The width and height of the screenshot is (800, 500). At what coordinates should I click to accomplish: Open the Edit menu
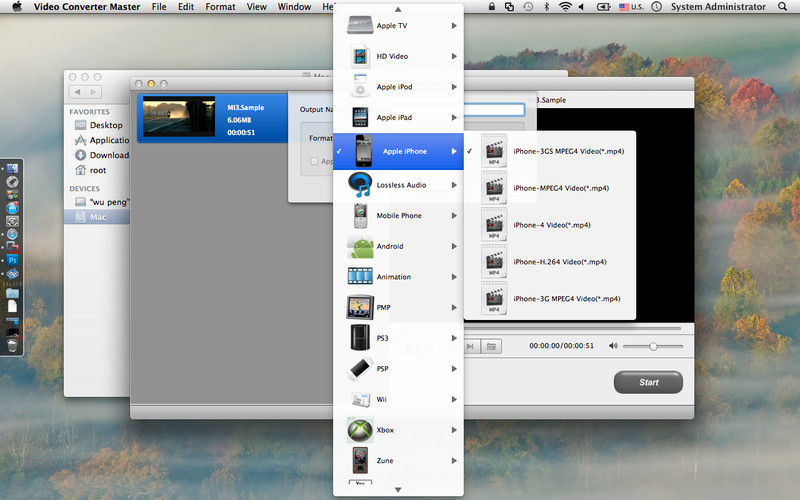click(186, 7)
